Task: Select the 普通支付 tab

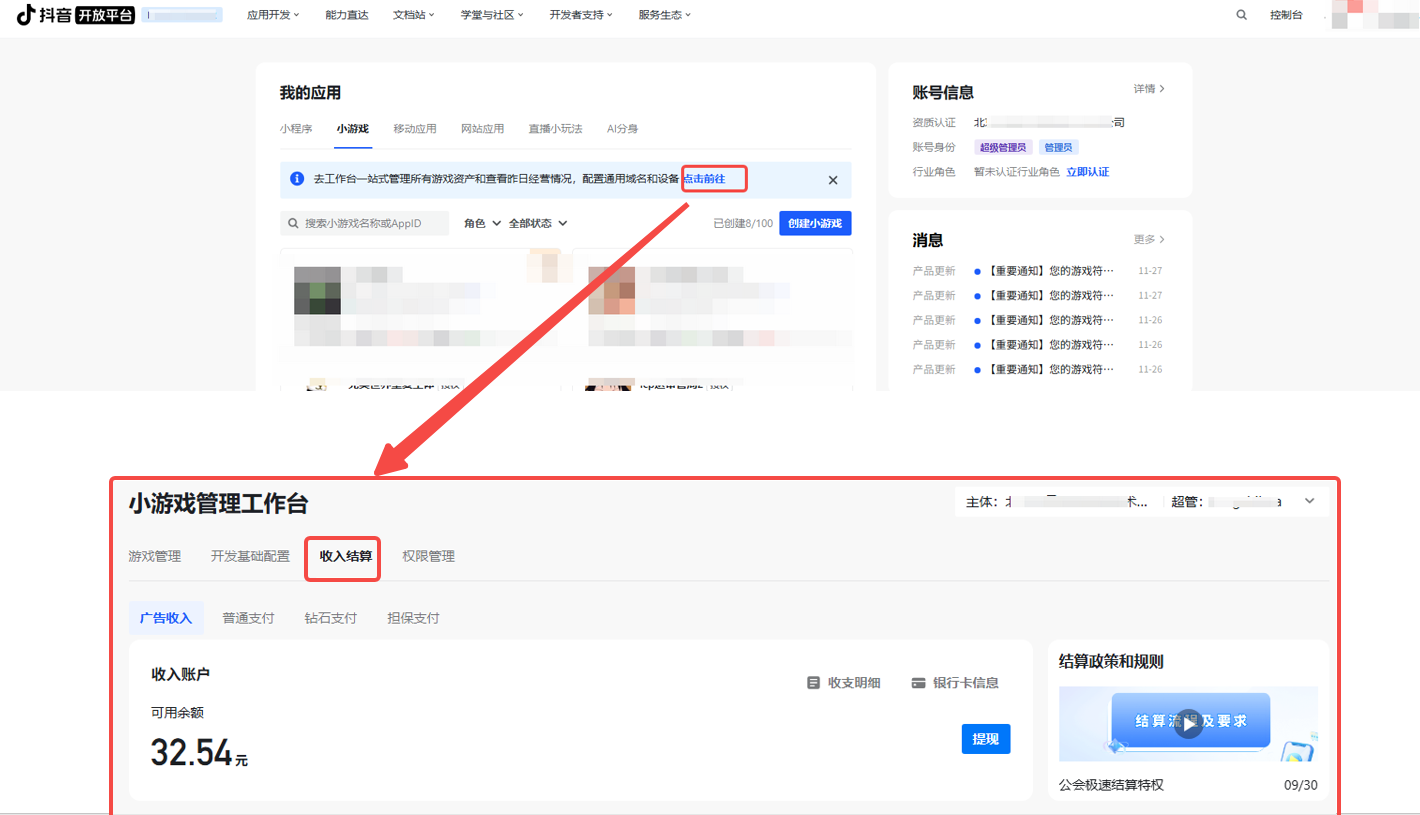Action: pyautogui.click(x=248, y=618)
